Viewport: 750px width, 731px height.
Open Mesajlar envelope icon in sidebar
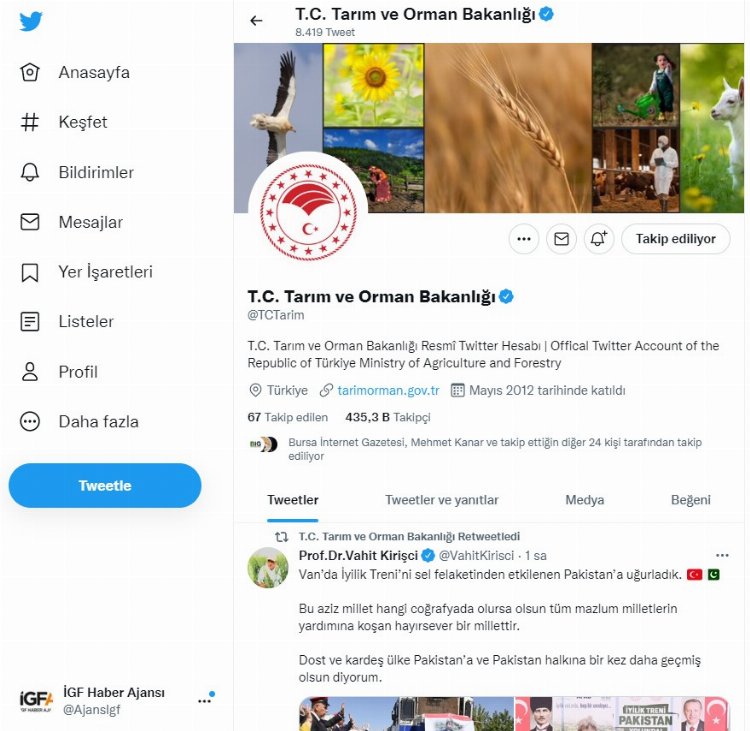pyautogui.click(x=30, y=222)
